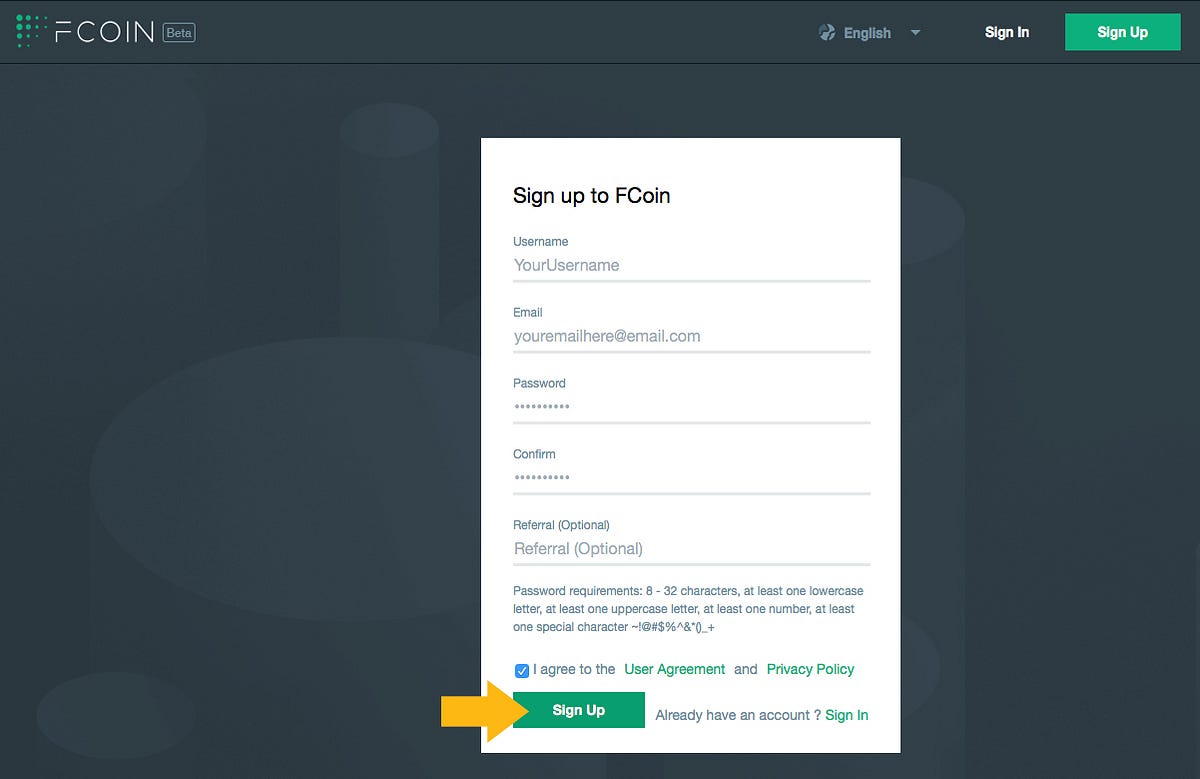Click the Beta badge beside the logo
This screenshot has height=779, width=1200.
tap(179, 33)
